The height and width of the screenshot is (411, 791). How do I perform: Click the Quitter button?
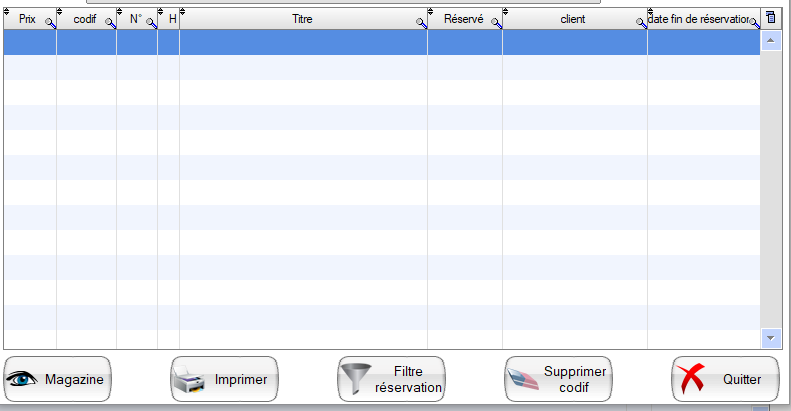725,379
